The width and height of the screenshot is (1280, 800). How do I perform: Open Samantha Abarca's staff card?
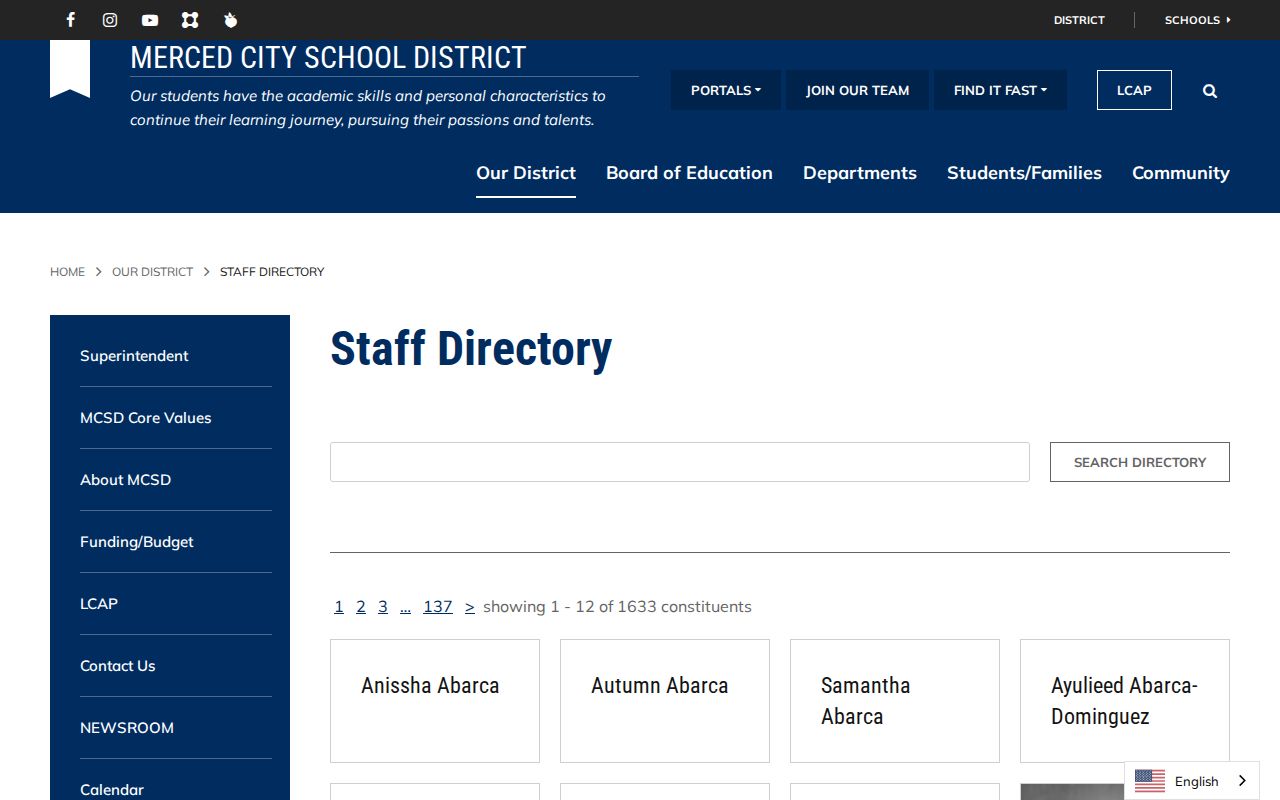pyautogui.click(x=895, y=701)
